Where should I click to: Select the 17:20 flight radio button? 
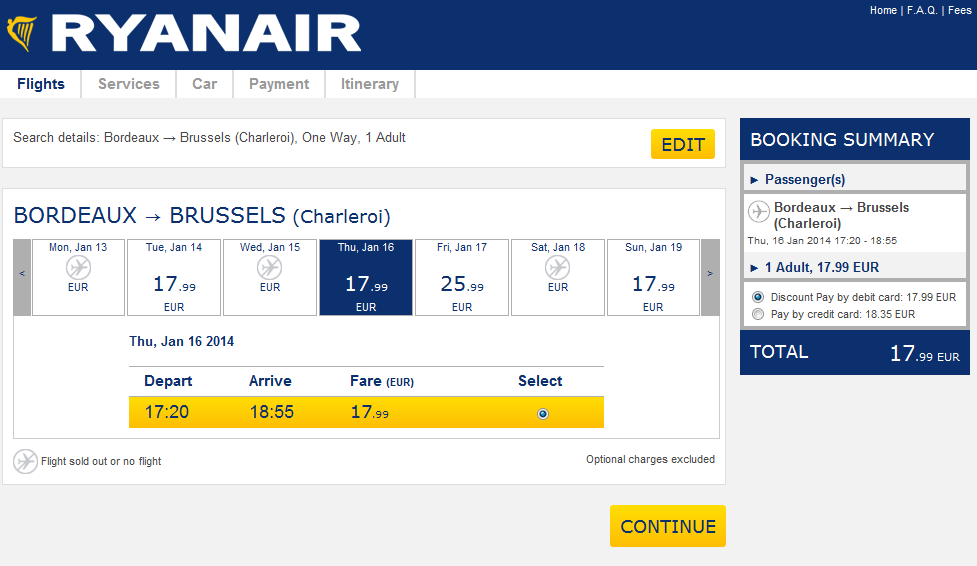(x=543, y=414)
